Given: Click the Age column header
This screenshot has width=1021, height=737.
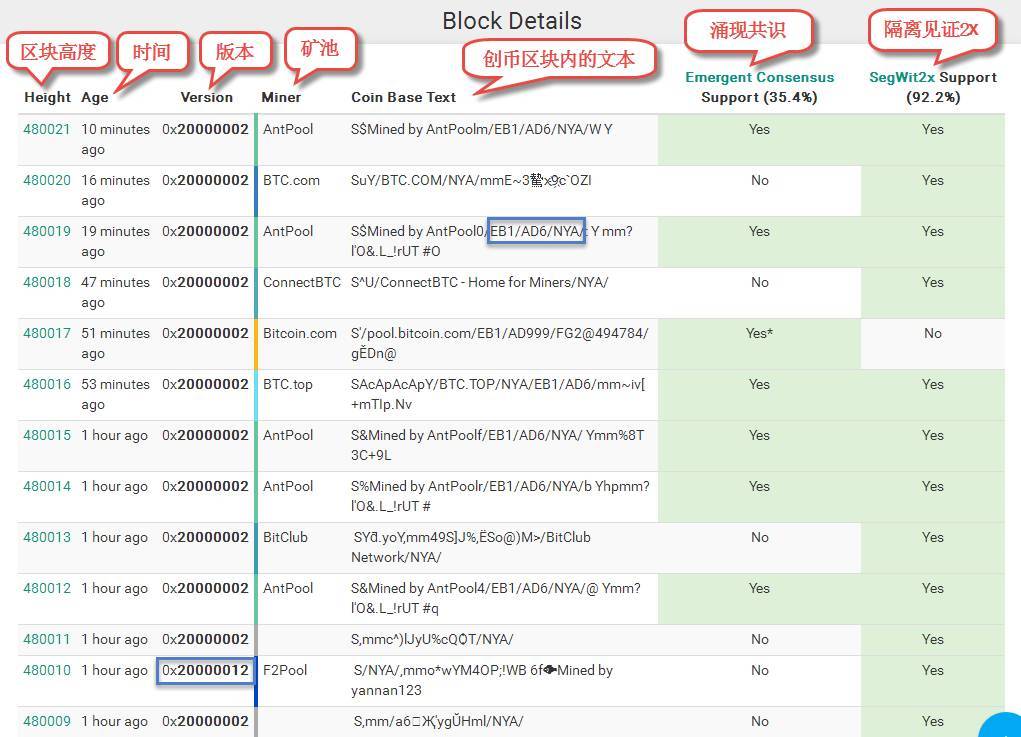Looking at the screenshot, I should click(x=94, y=98).
